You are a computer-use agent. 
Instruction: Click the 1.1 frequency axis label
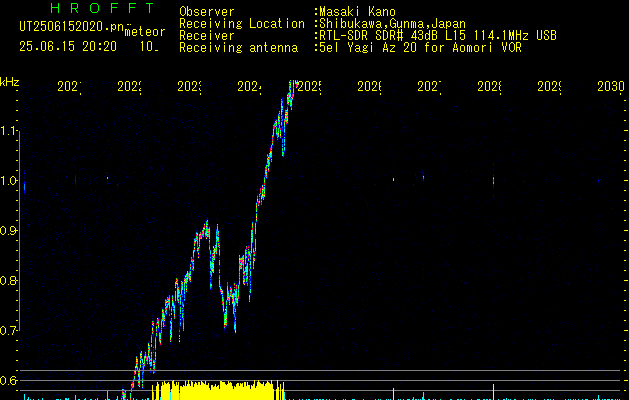tap(9, 131)
